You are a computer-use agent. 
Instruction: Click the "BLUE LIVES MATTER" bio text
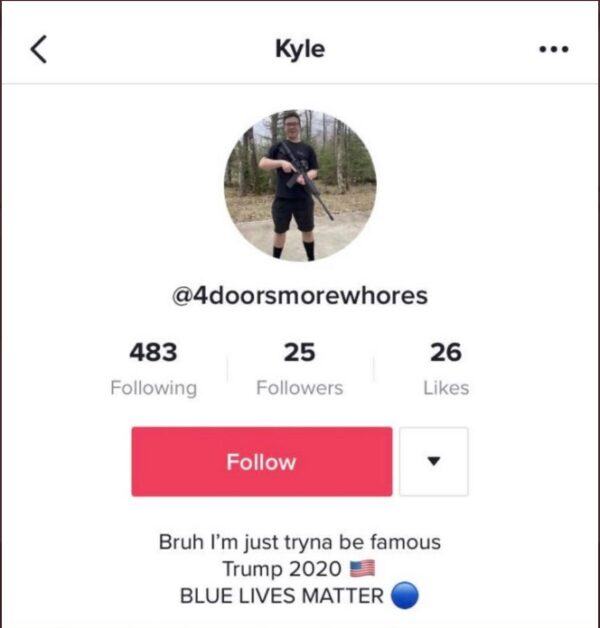(x=282, y=596)
